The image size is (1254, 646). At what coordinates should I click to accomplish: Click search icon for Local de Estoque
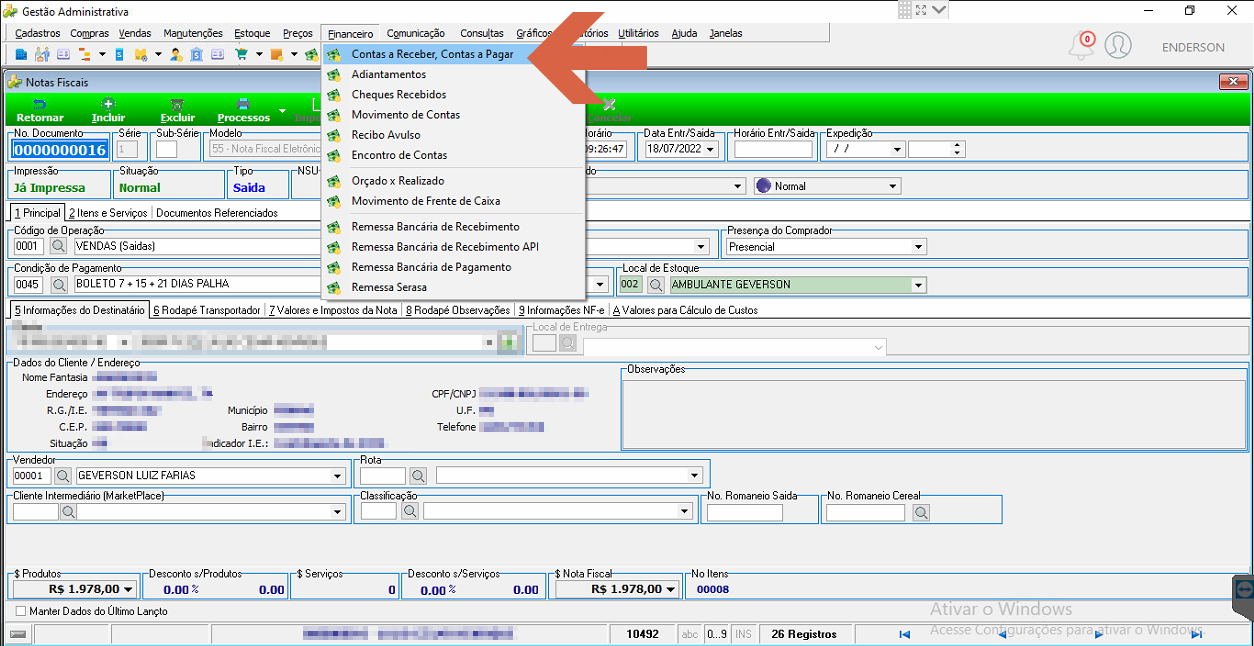(x=656, y=284)
